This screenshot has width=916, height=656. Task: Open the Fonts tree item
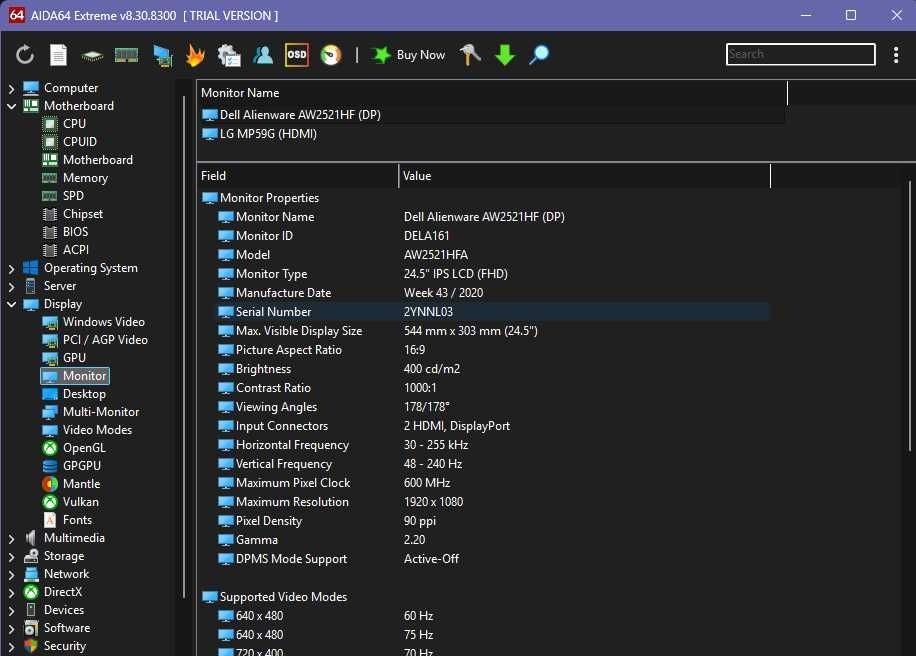tap(68, 520)
